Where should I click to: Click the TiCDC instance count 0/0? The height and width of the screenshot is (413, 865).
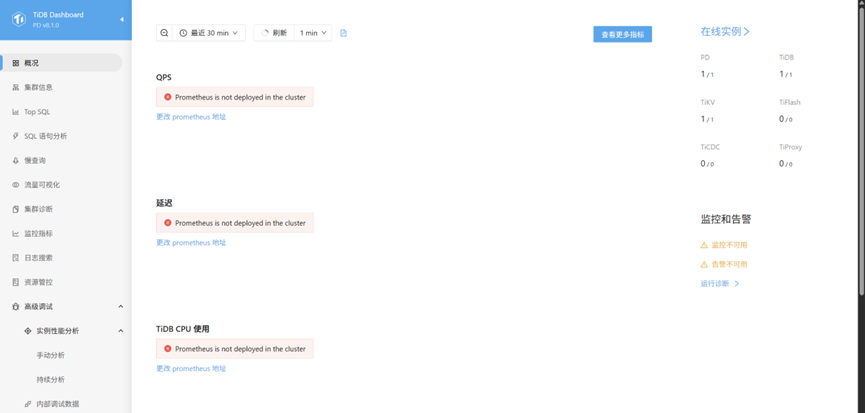707,163
